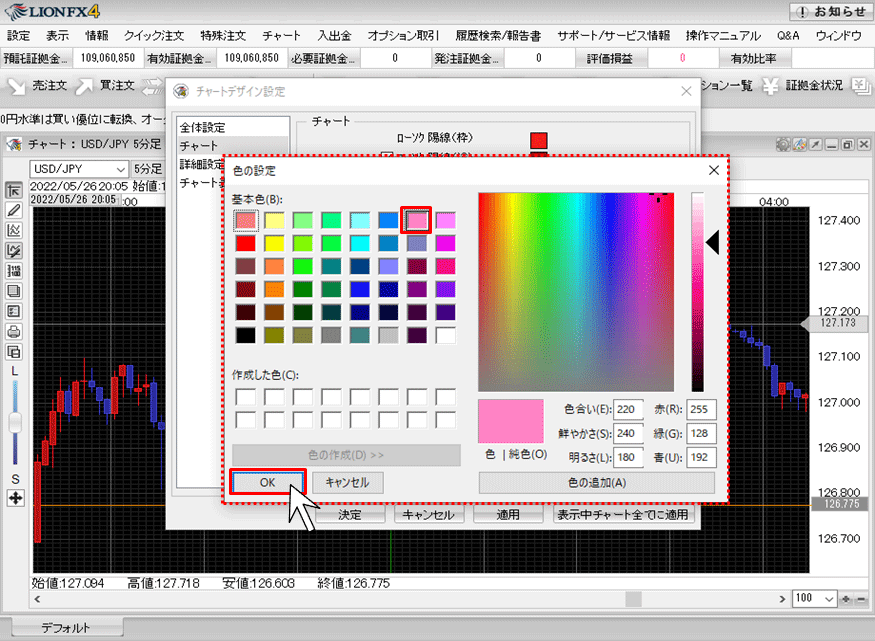Image resolution: width=875 pixels, height=641 pixels.
Task: Minimize the USD/JPY chart window
Action: [832, 144]
